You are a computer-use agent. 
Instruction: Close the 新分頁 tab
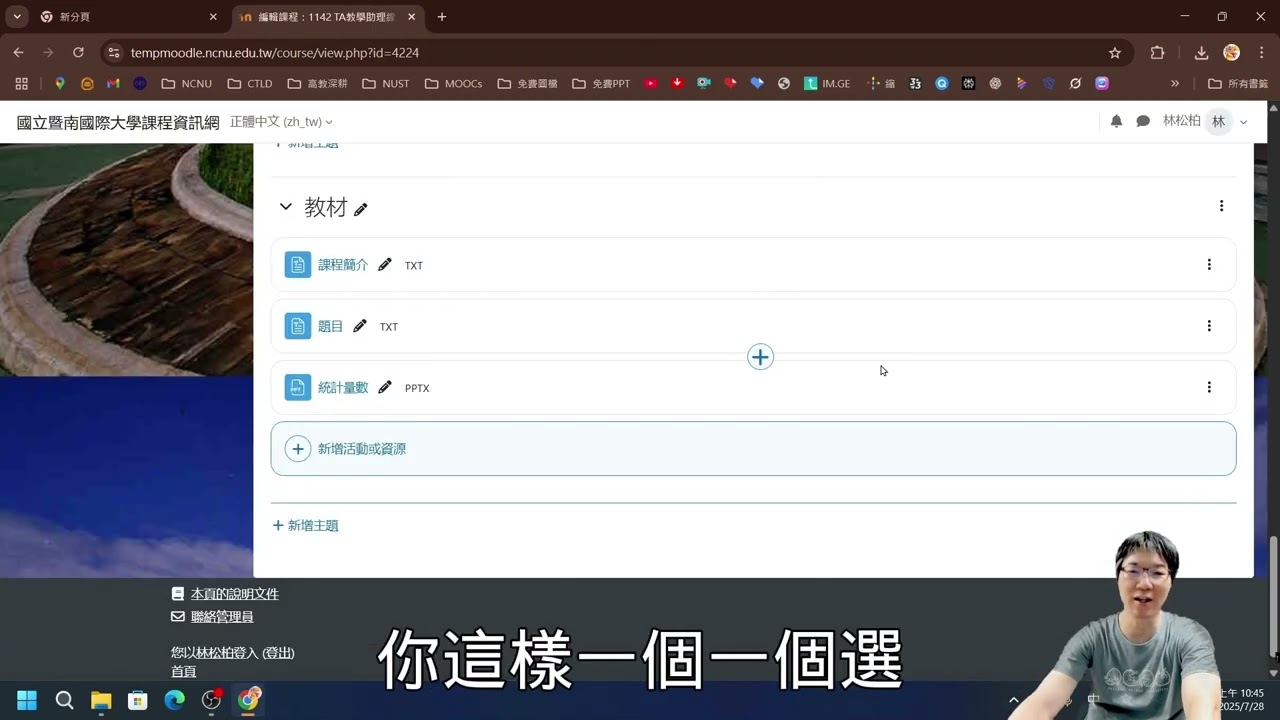click(213, 17)
